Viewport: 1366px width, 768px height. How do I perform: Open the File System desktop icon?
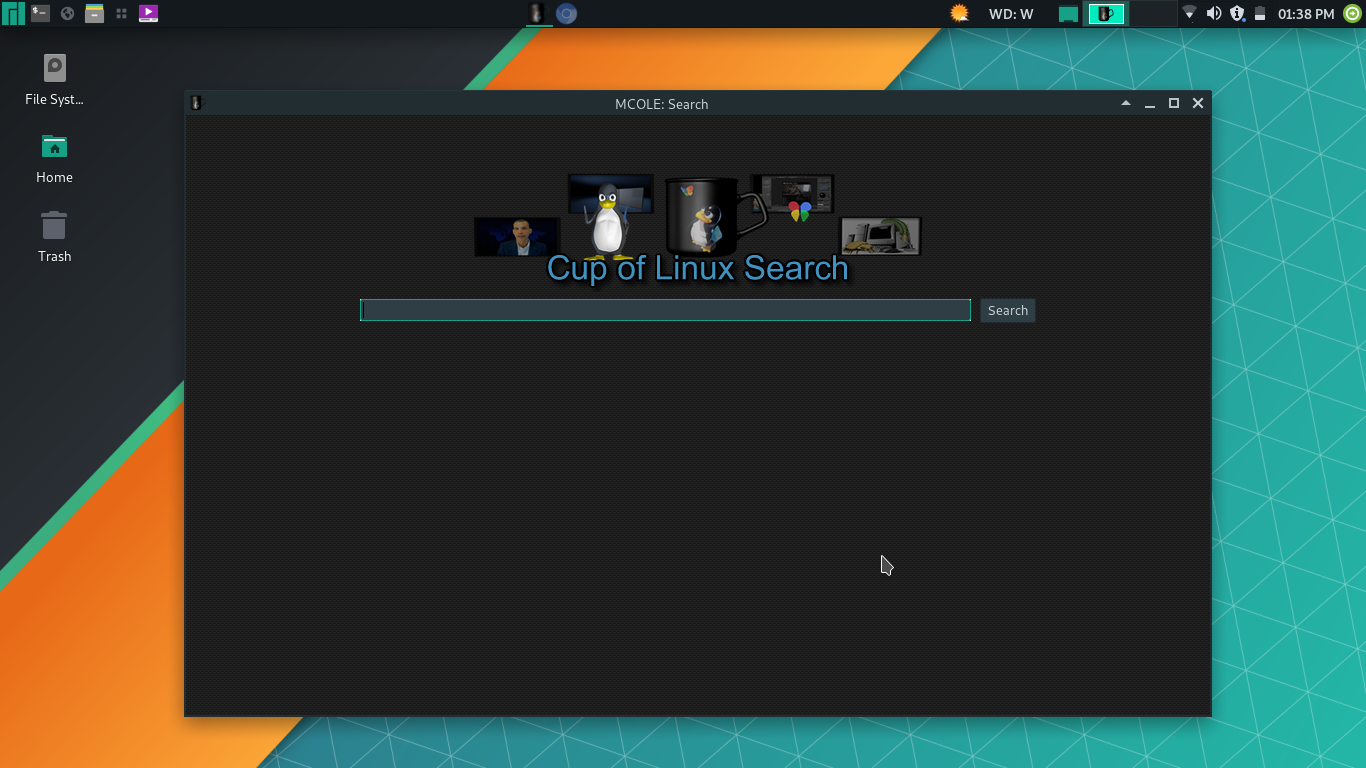tap(54, 80)
